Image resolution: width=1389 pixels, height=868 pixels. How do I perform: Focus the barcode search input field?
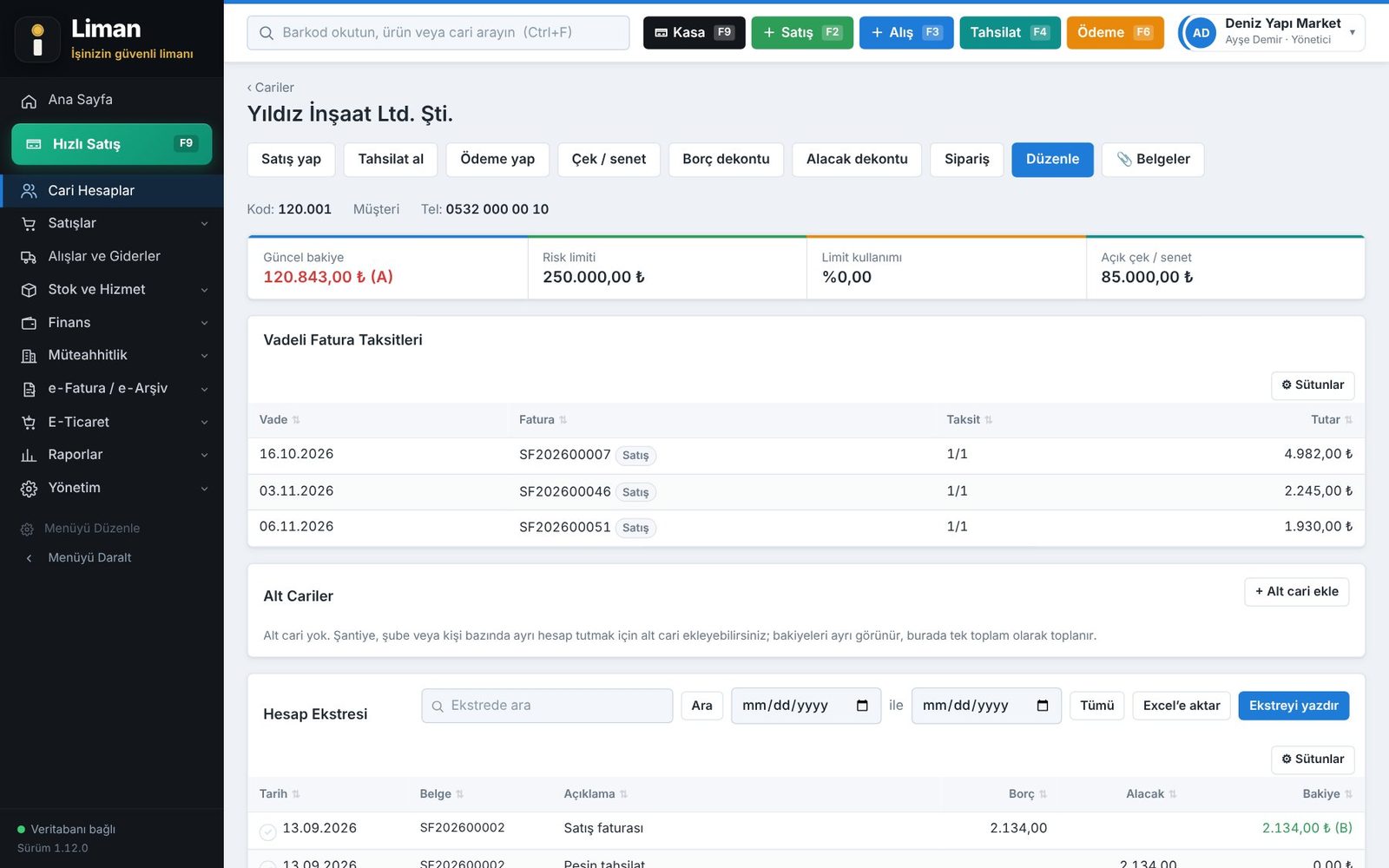438,33
